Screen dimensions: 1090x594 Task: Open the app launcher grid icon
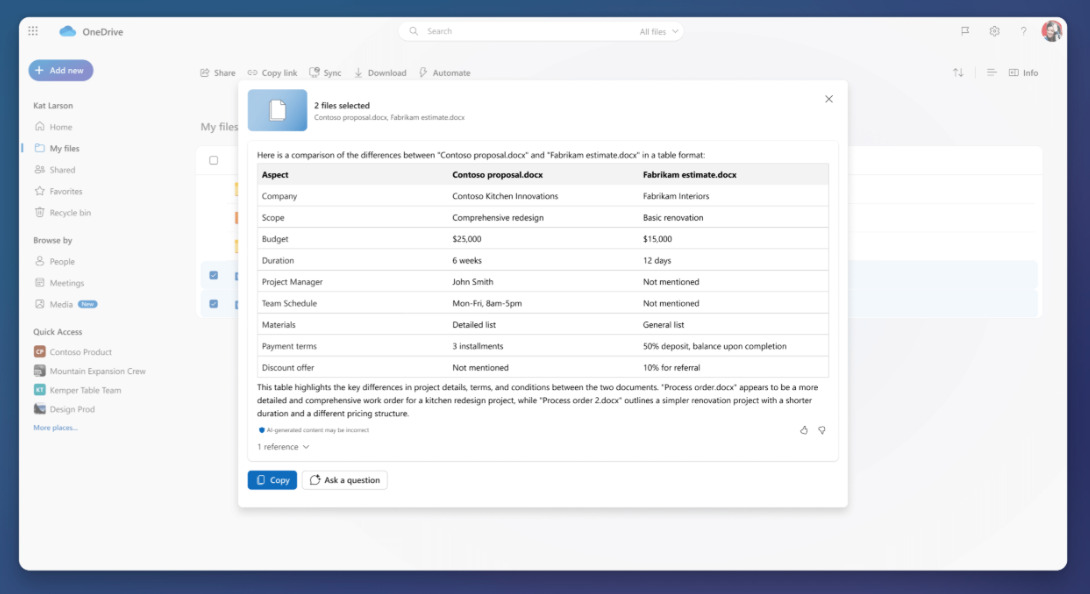point(33,31)
